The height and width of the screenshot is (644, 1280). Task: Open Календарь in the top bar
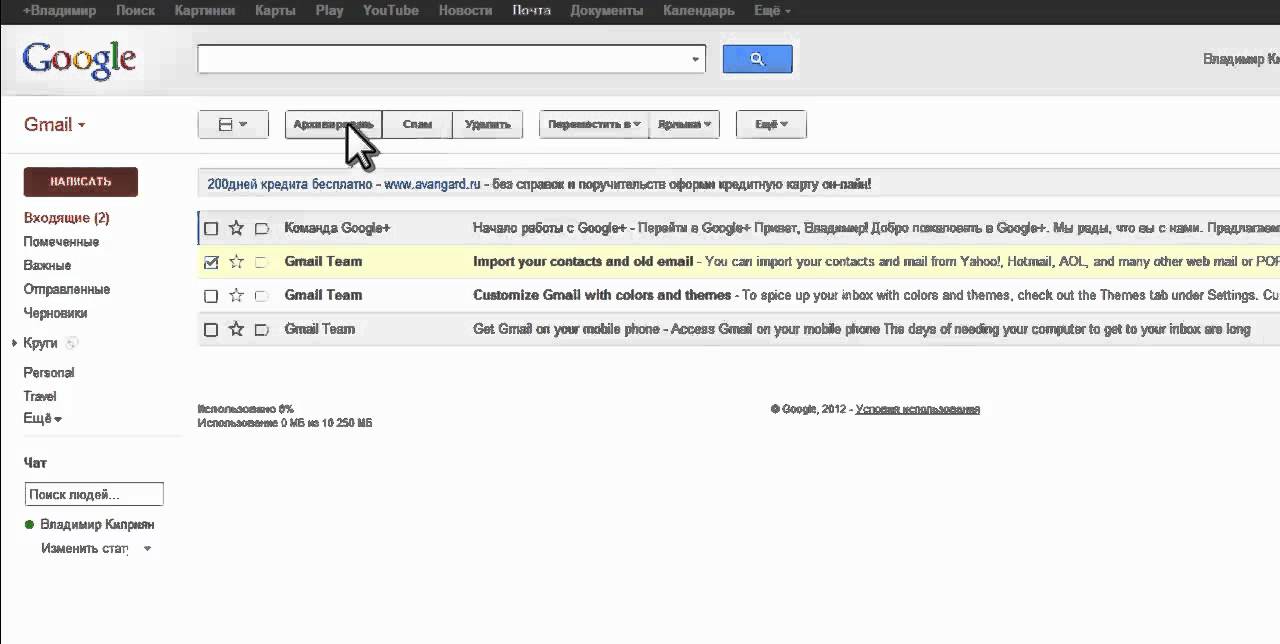click(x=698, y=11)
